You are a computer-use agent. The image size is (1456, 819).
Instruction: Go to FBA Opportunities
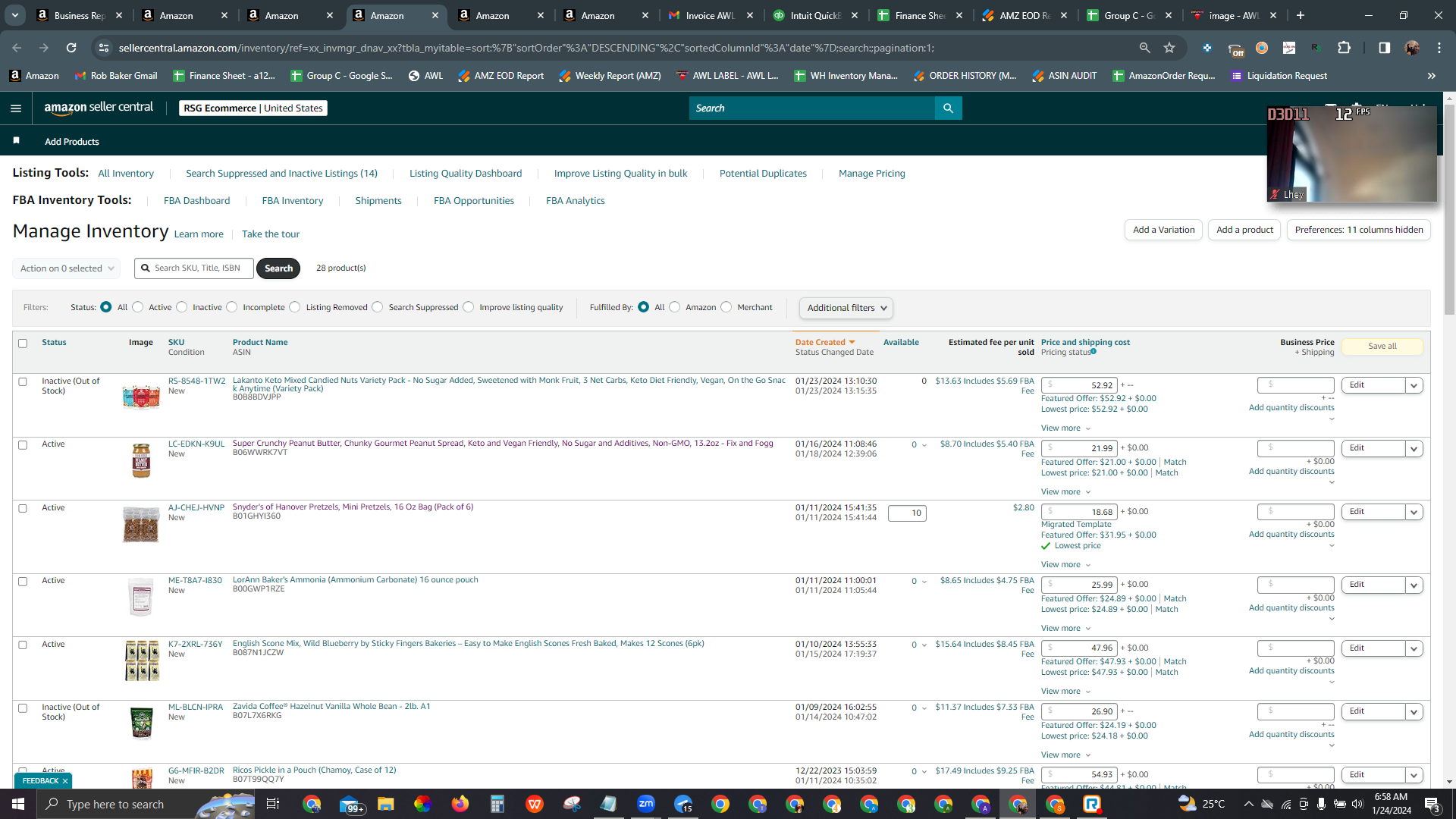click(474, 201)
